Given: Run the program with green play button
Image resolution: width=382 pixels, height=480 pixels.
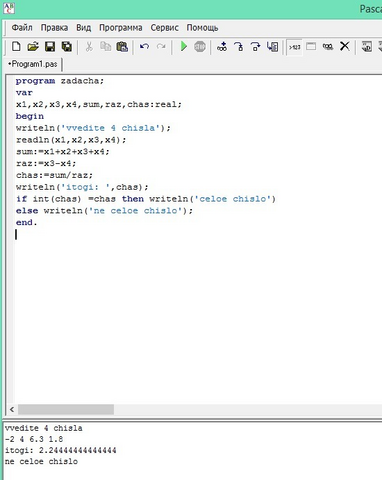Looking at the screenshot, I should click(x=183, y=47).
